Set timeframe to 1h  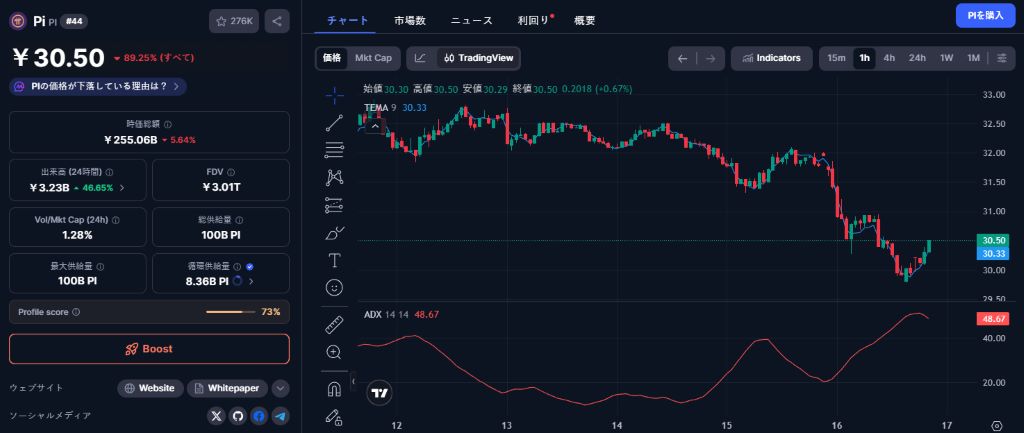point(865,58)
